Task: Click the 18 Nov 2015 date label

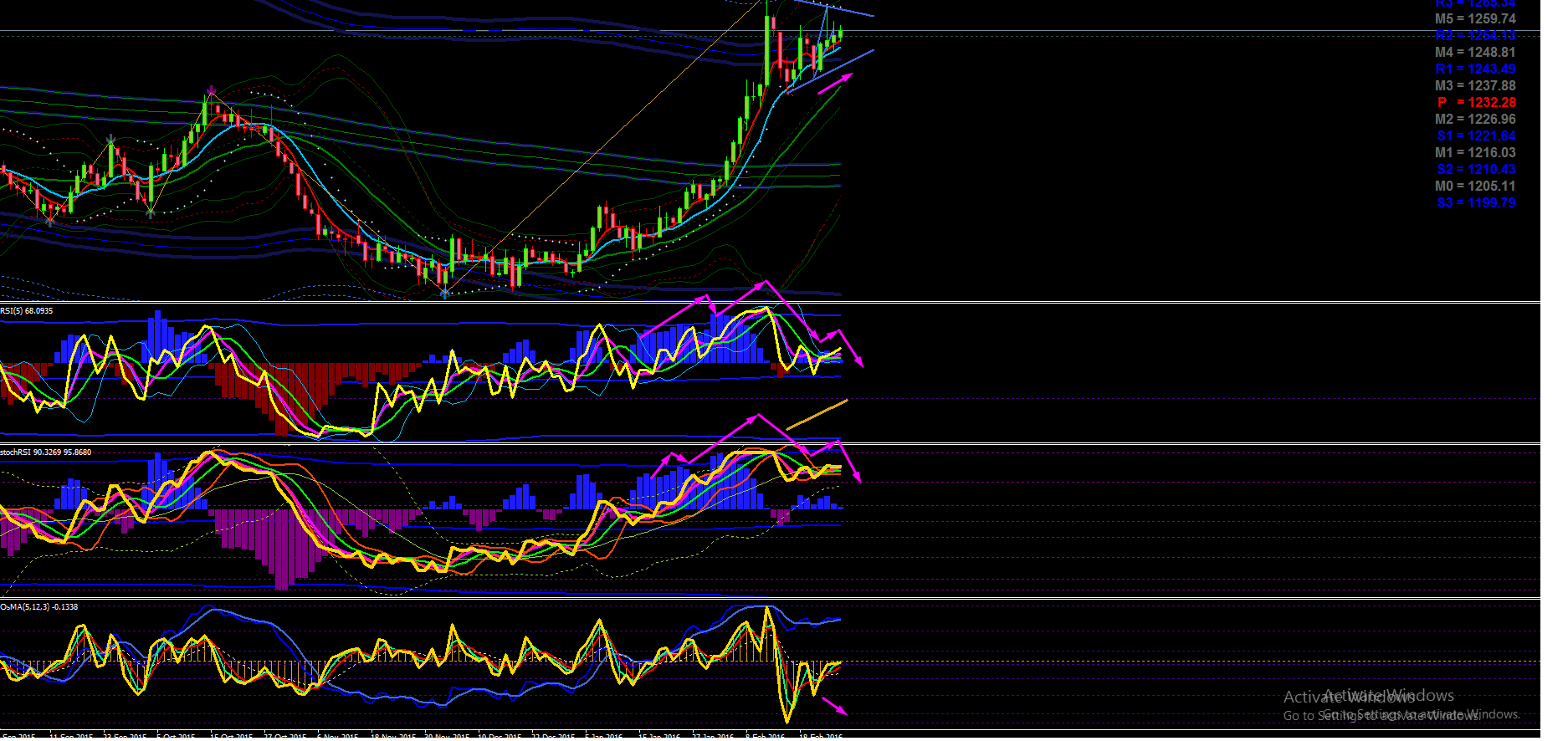Action: (392, 736)
